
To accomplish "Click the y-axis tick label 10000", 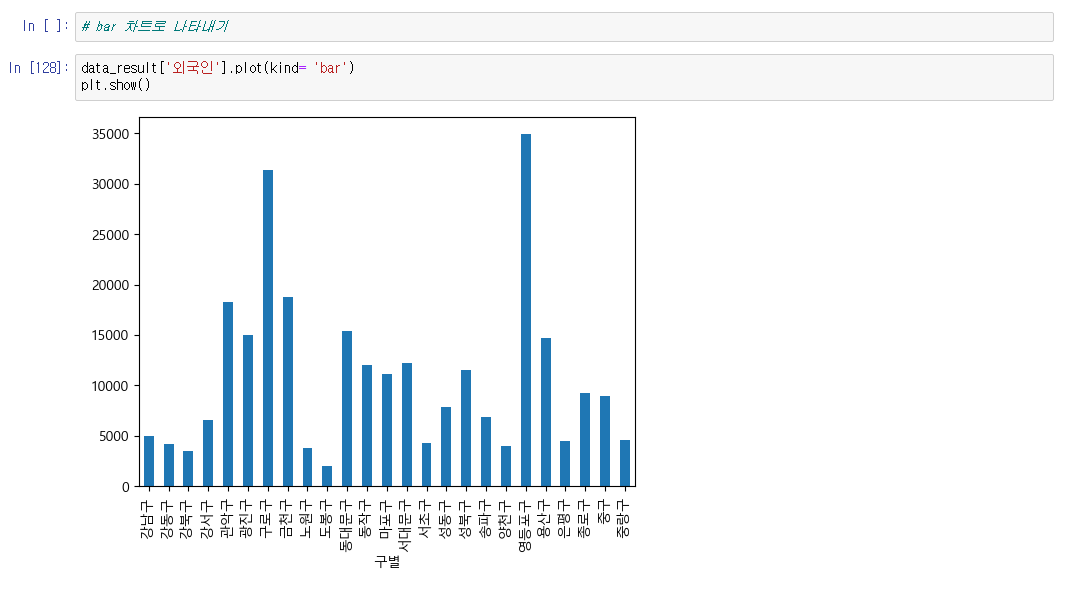I will click(x=110, y=386).
